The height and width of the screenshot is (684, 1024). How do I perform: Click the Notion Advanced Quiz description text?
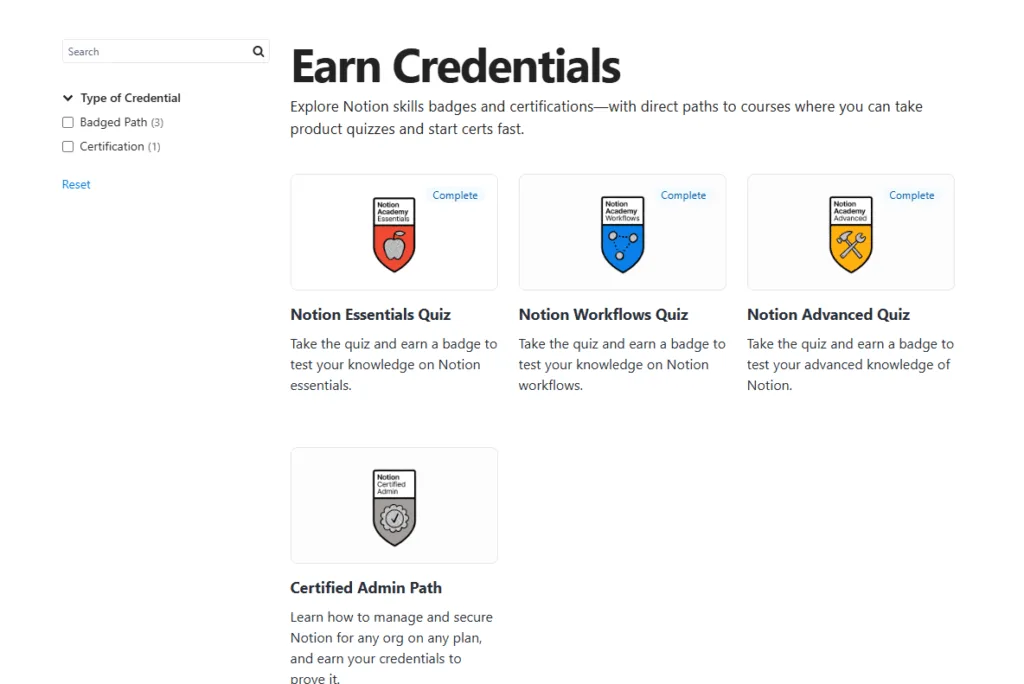point(850,364)
